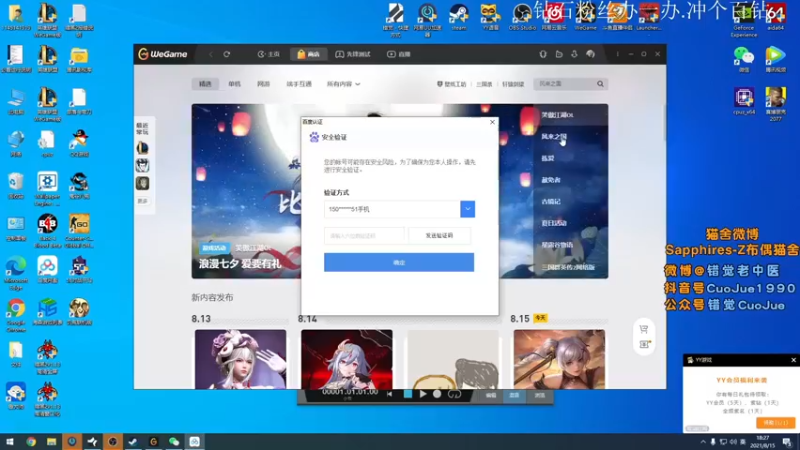Click play on the recording toolbar
The image size is (800, 450).
click(x=423, y=394)
